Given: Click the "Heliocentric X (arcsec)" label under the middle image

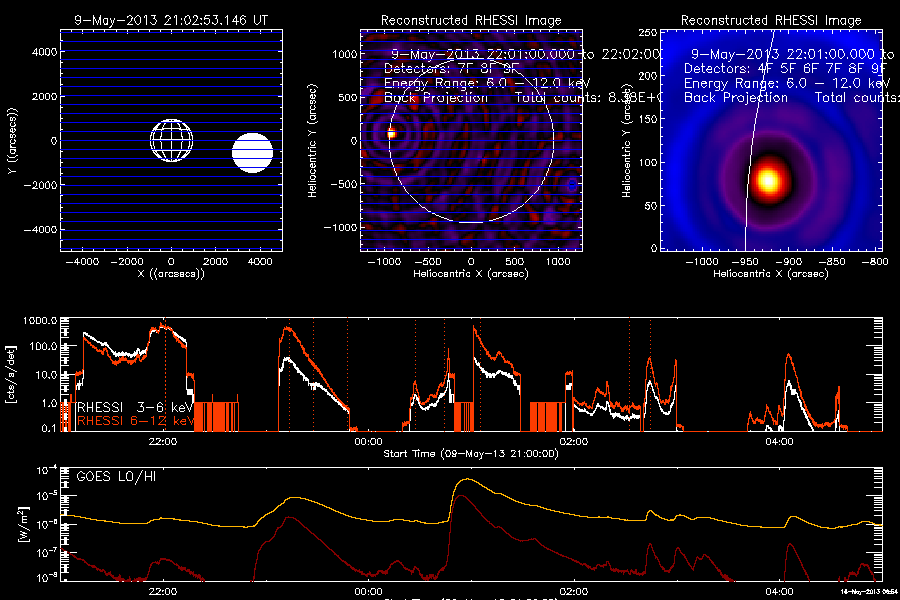Looking at the screenshot, I should pos(471,274).
